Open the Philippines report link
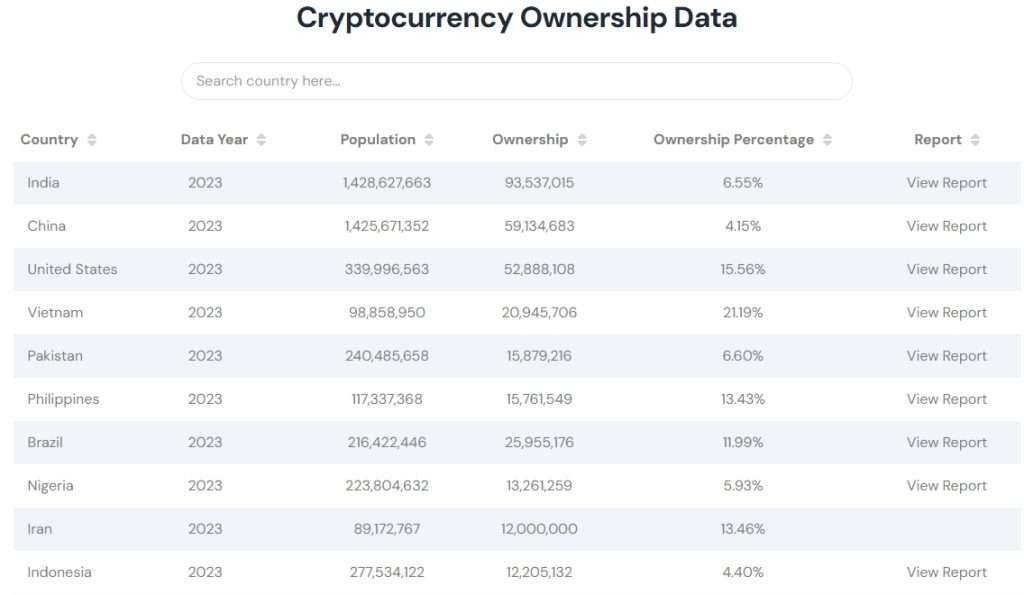 pyautogui.click(x=946, y=399)
